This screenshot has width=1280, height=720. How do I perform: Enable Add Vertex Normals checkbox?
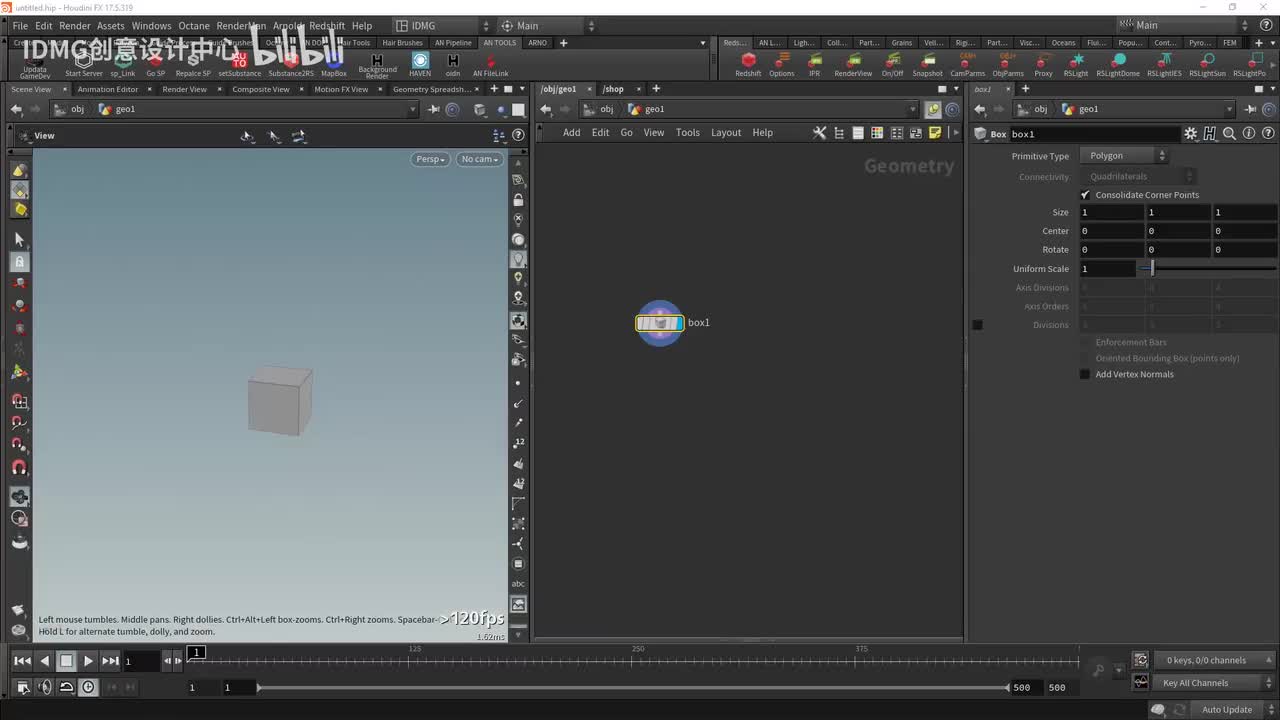tap(1085, 374)
